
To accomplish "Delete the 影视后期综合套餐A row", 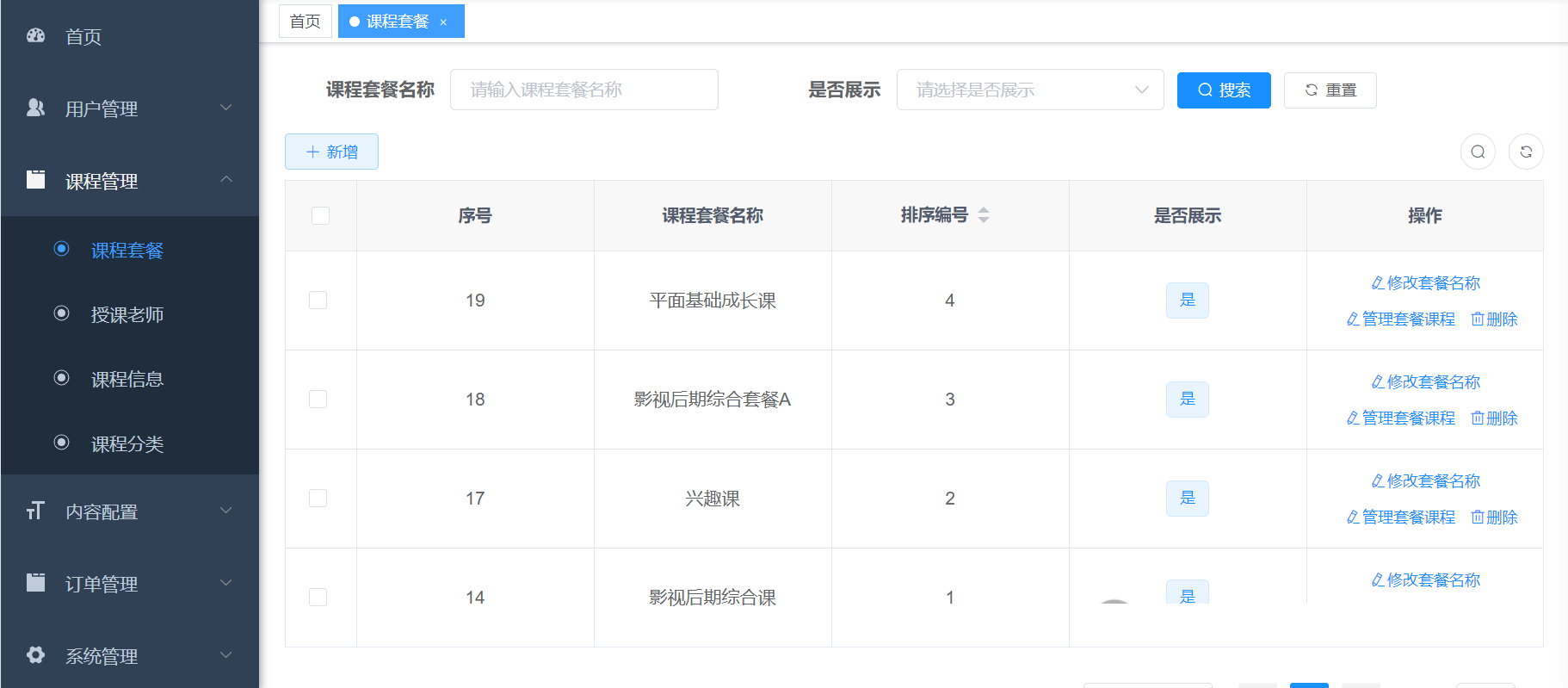I will point(1494,418).
